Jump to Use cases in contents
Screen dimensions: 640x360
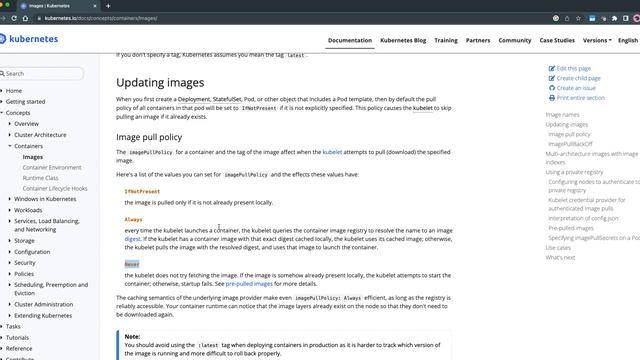pos(558,248)
